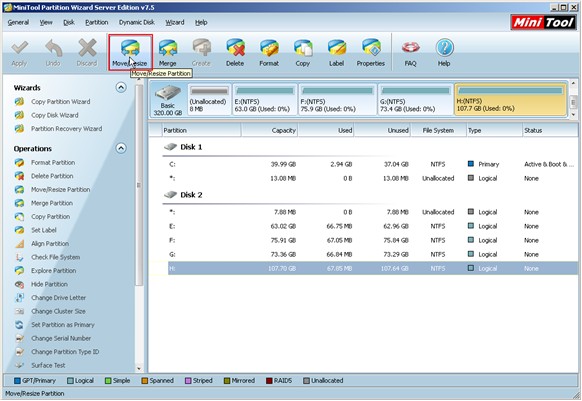This screenshot has width=582, height=401.
Task: Click the Format toolbar icon
Action: click(269, 52)
